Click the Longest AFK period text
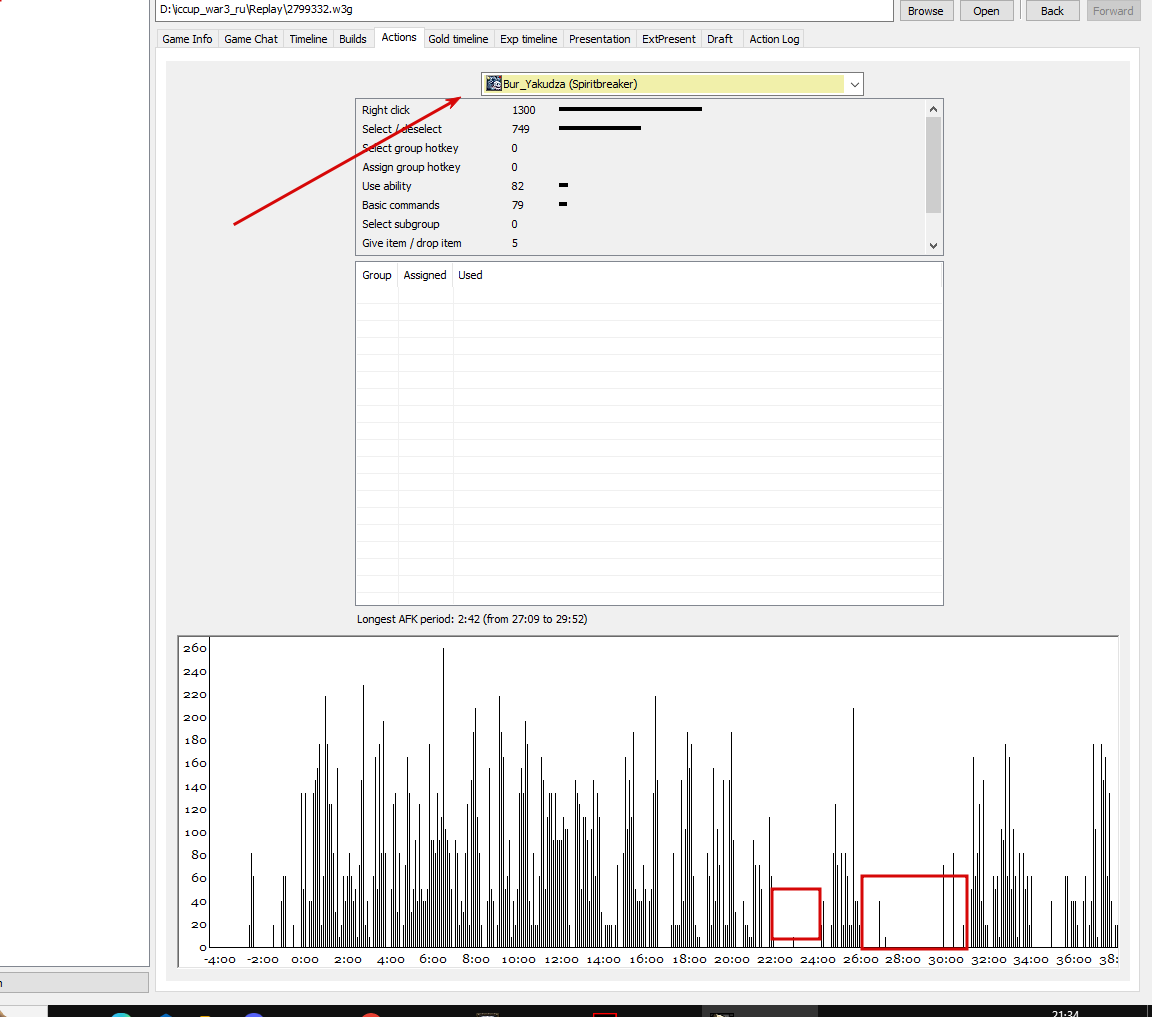Screen dimensions: 1152x1017 472,619
